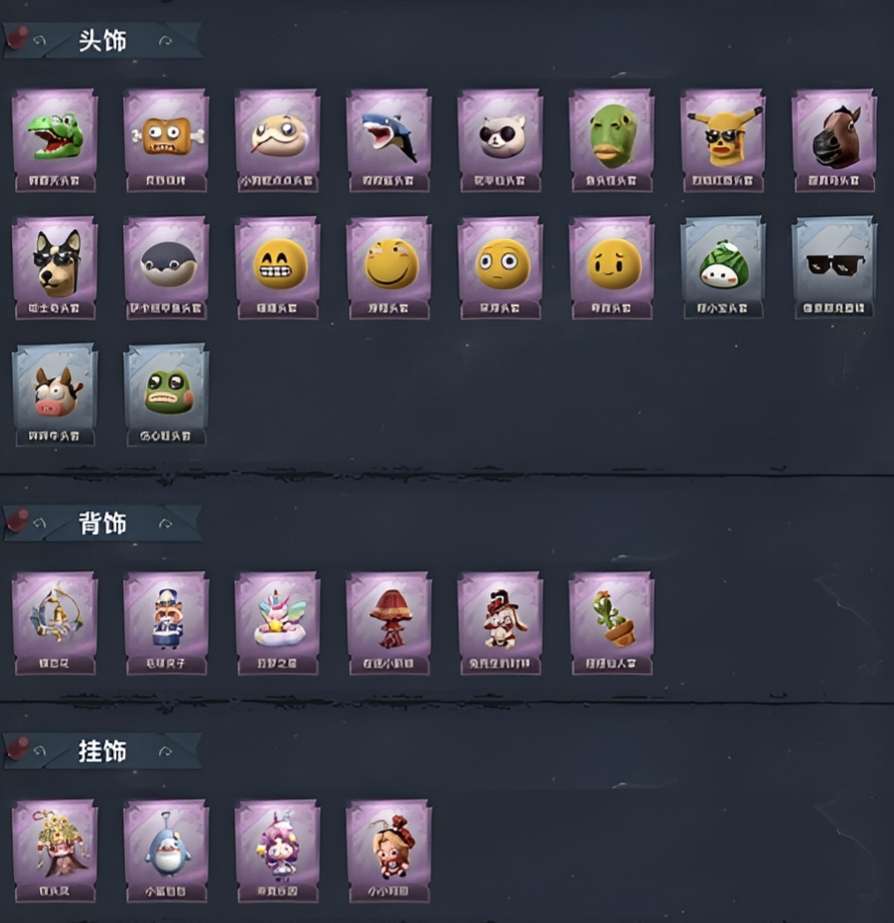Pick the red mushroom back accessory

388,623
